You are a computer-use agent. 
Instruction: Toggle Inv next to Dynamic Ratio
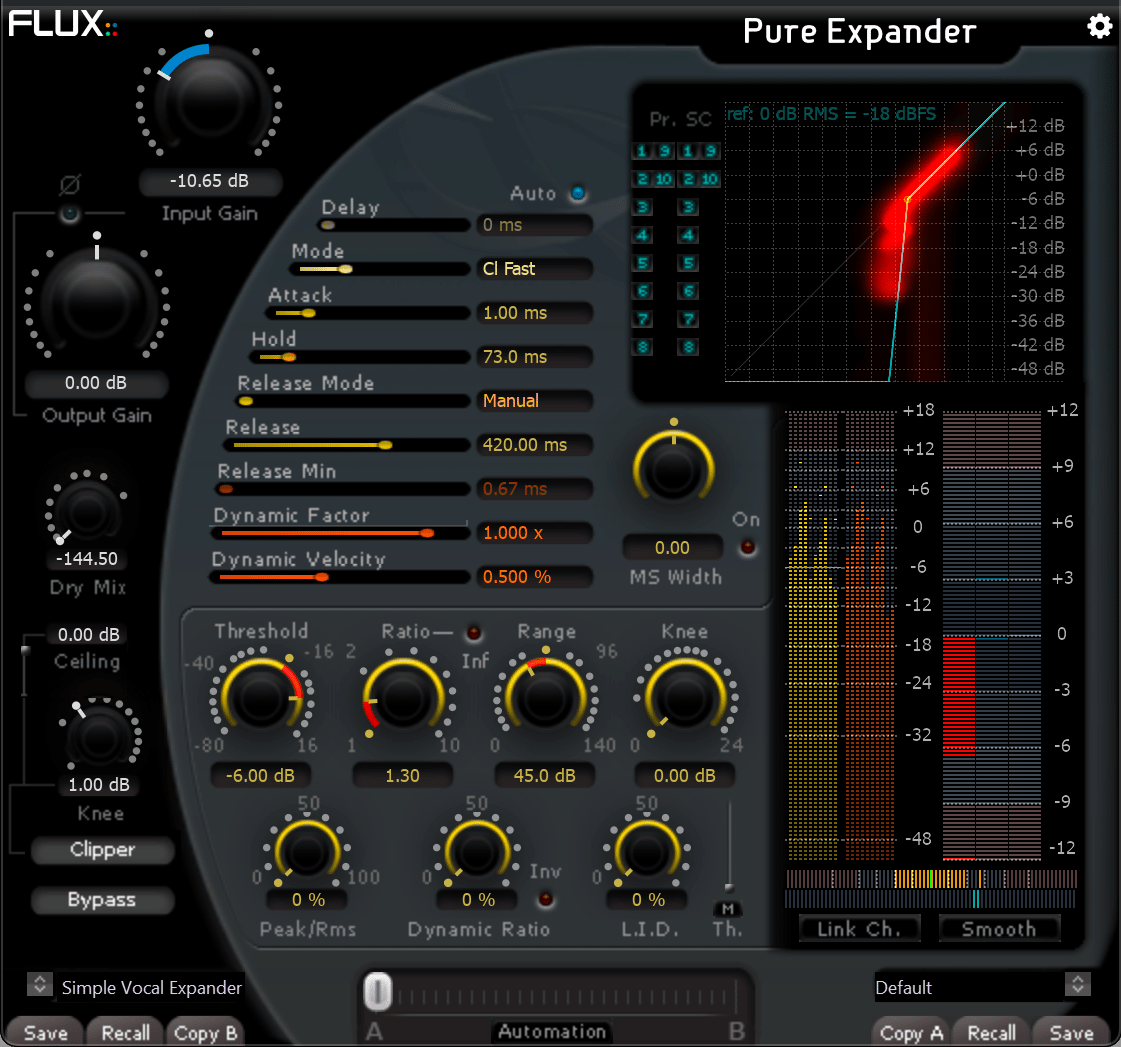546,900
